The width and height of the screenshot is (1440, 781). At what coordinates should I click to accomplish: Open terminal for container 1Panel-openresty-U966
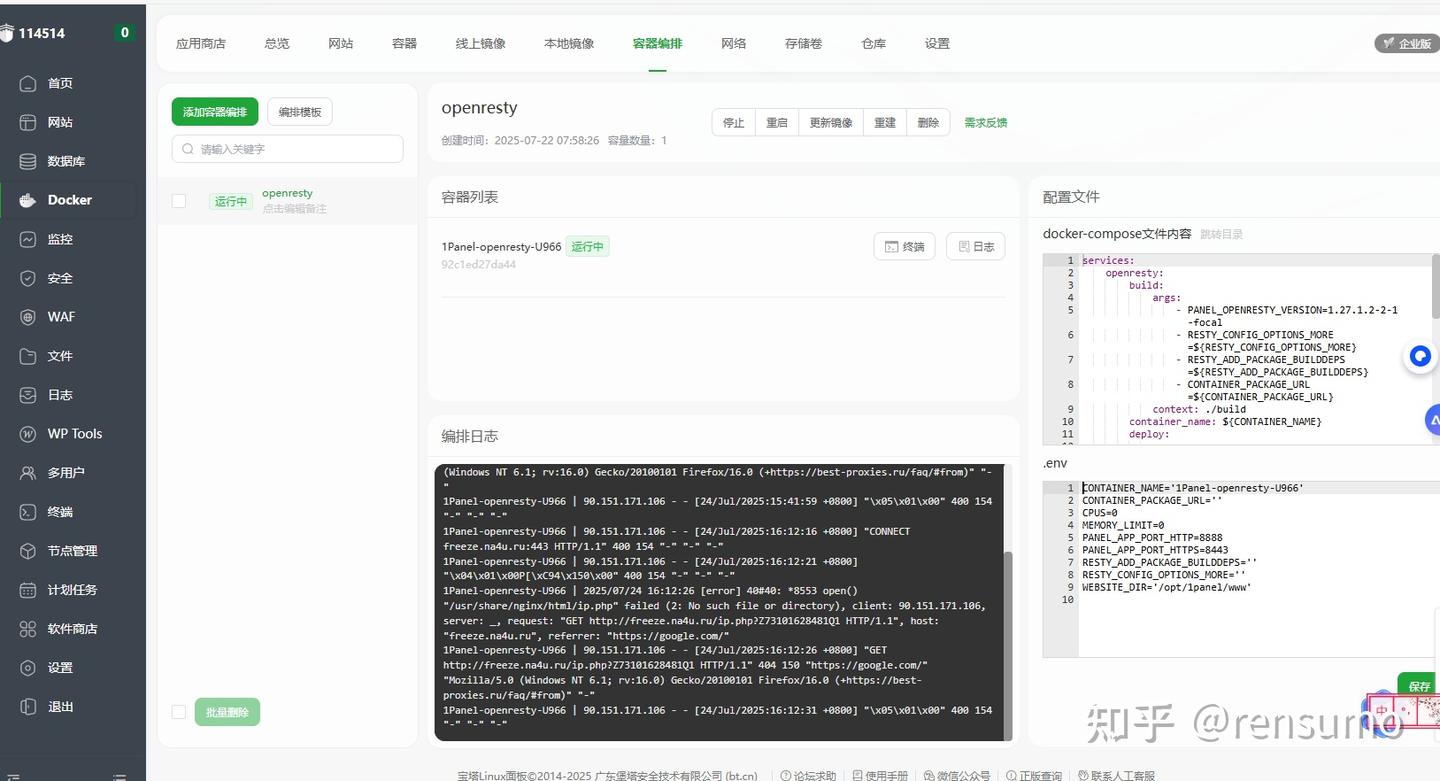(903, 246)
